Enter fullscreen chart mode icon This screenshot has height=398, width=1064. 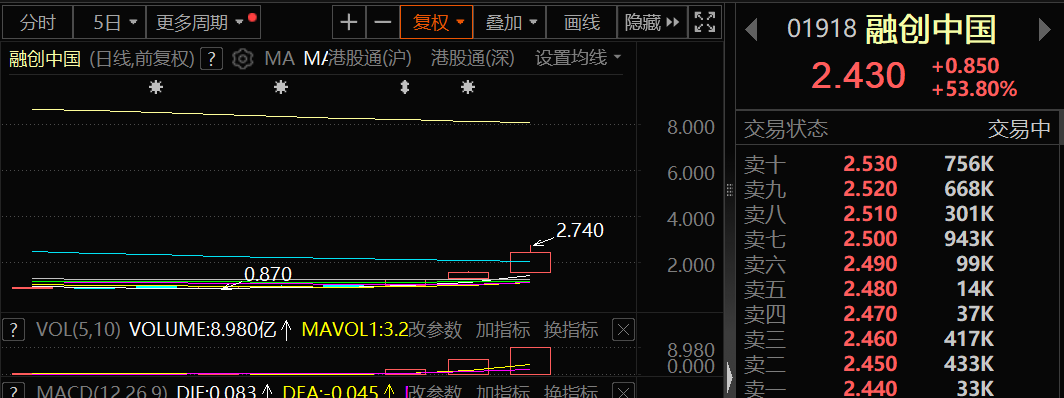[705, 22]
